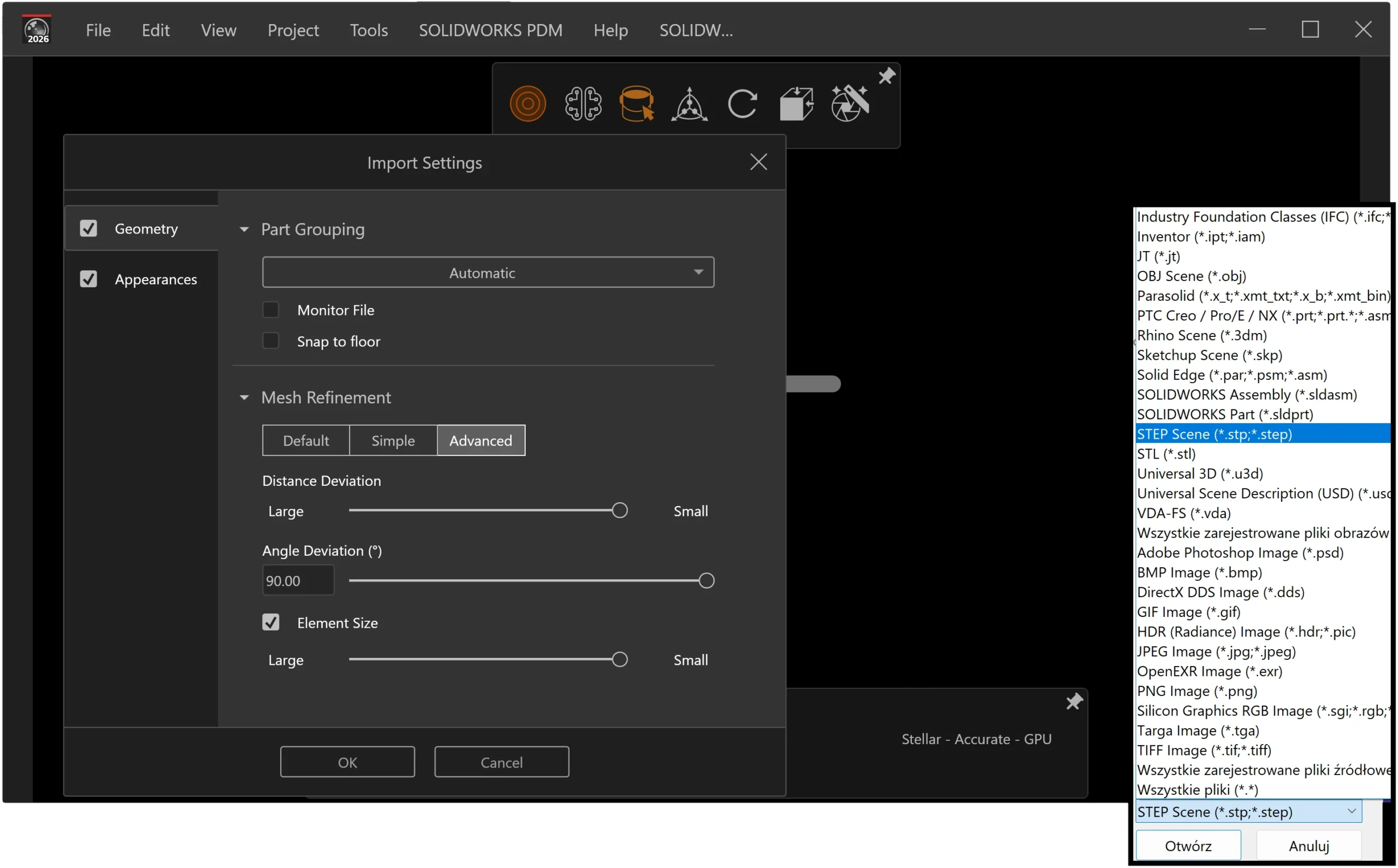Choose TIFF Image (*.tif;*.tiff) file type
The height and width of the screenshot is (868, 1398).
pyautogui.click(x=1263, y=750)
